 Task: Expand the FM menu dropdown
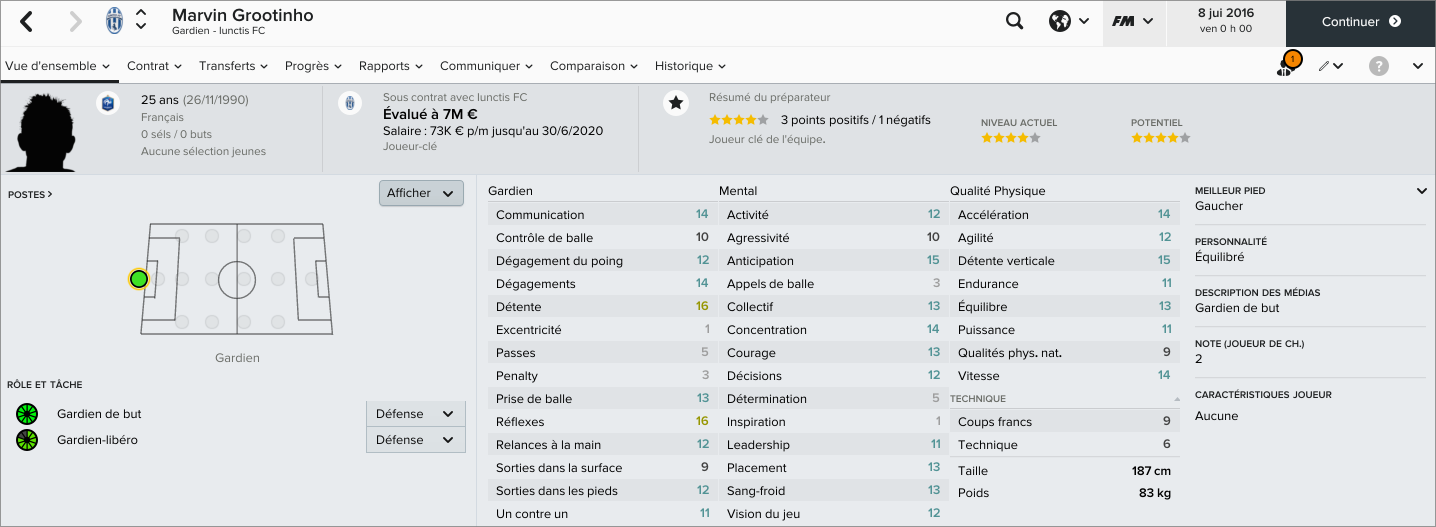[1133, 21]
